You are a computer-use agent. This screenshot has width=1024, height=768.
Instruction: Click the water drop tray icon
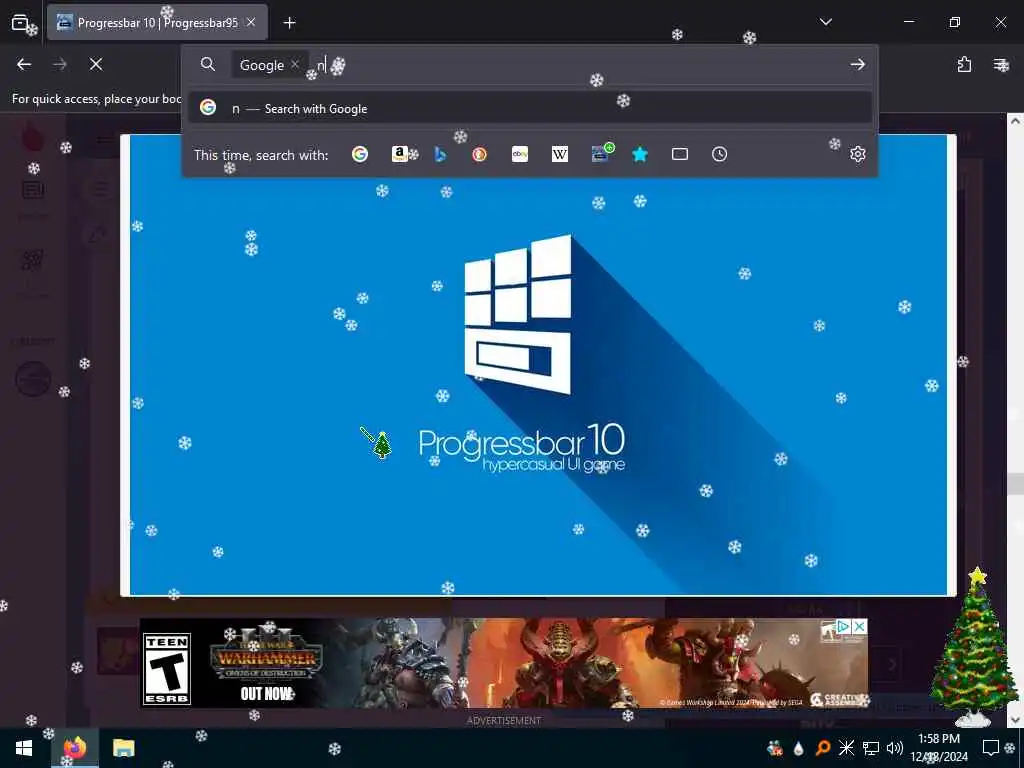798,748
